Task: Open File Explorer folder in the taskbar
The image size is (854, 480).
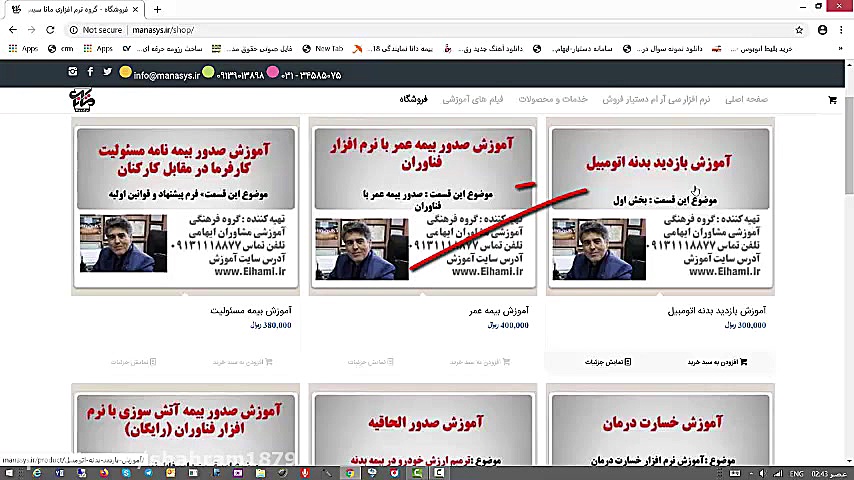Action: tap(260, 473)
